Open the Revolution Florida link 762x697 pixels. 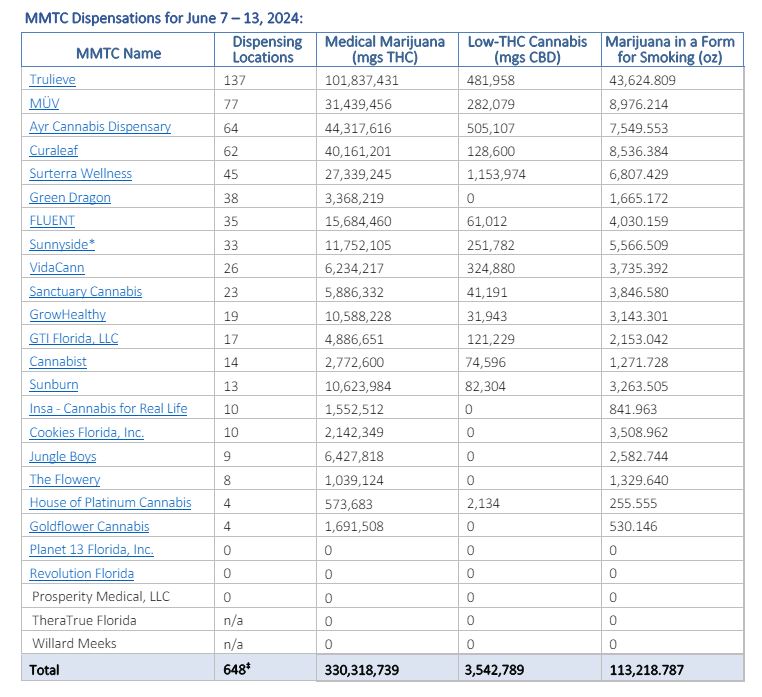pos(81,573)
